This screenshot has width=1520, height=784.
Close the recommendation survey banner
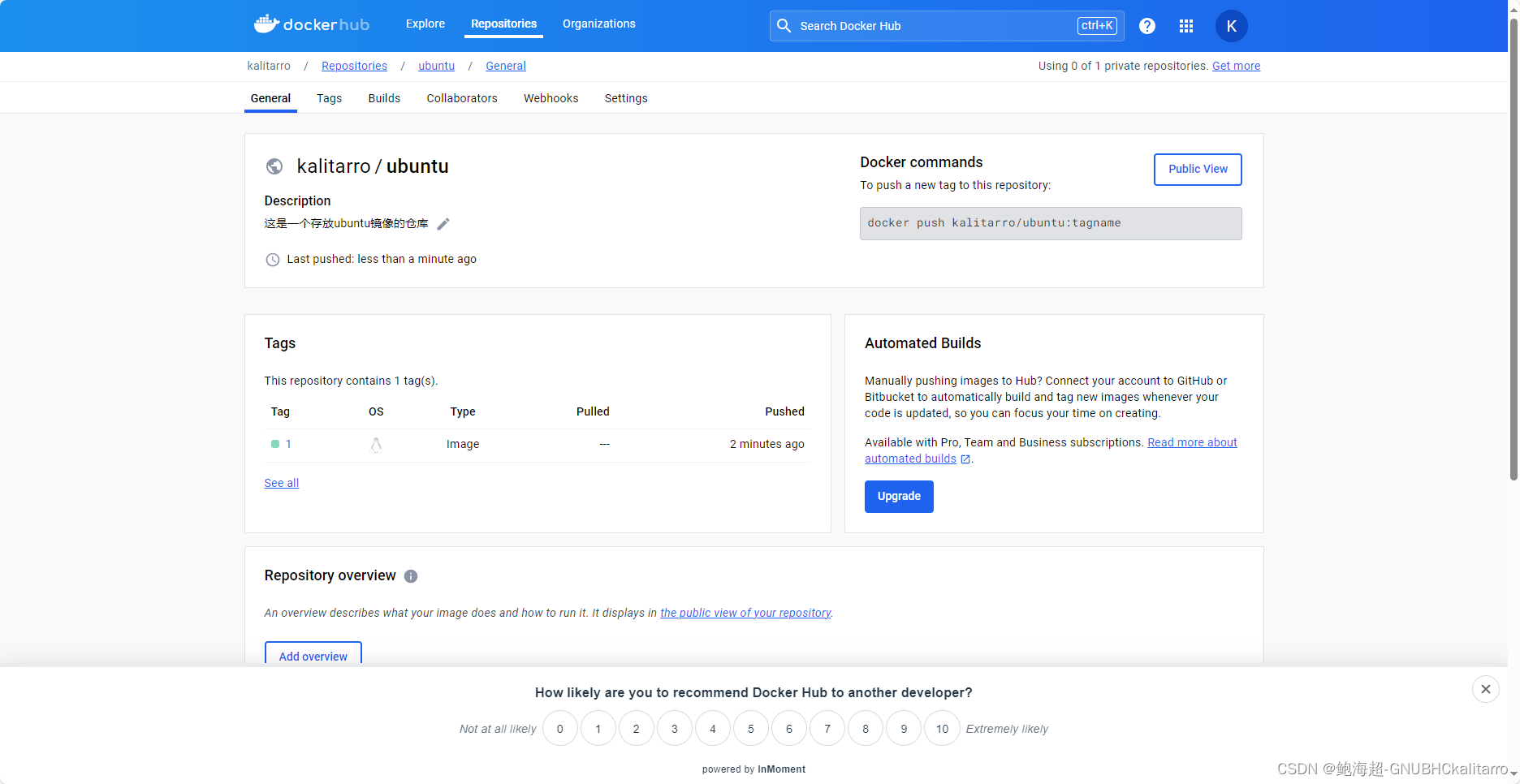click(1486, 689)
